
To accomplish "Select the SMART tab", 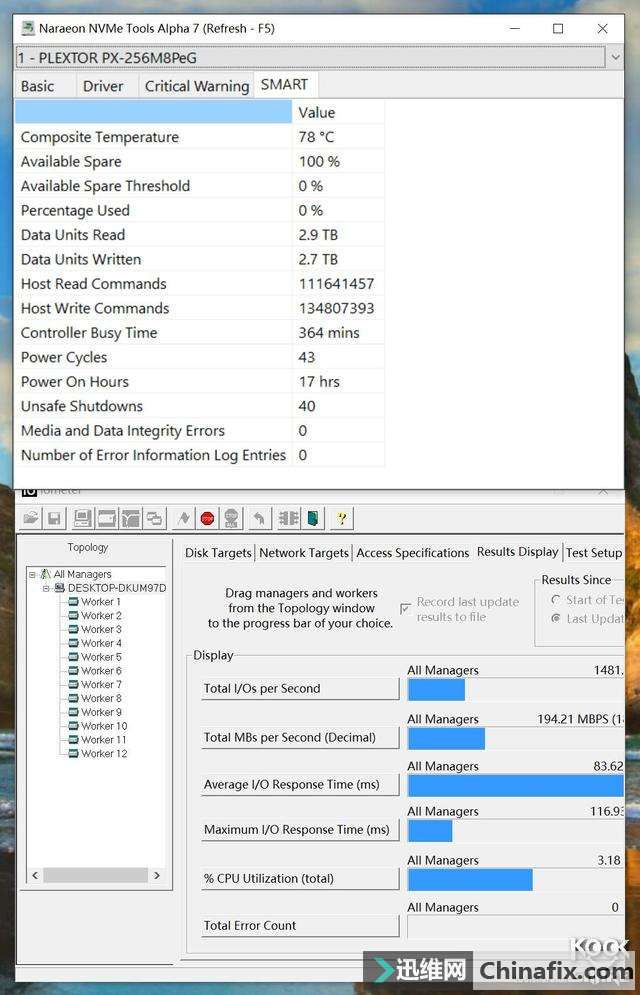I will 284,84.
